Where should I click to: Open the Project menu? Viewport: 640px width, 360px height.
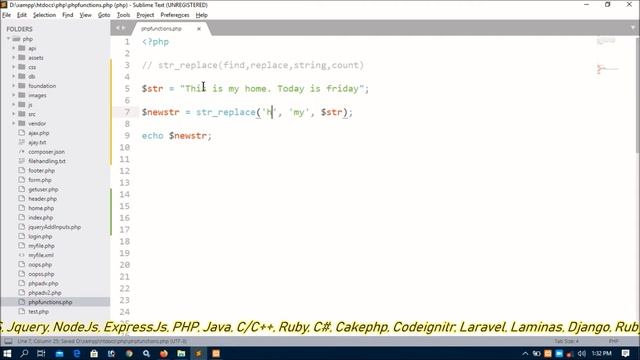[145, 15]
